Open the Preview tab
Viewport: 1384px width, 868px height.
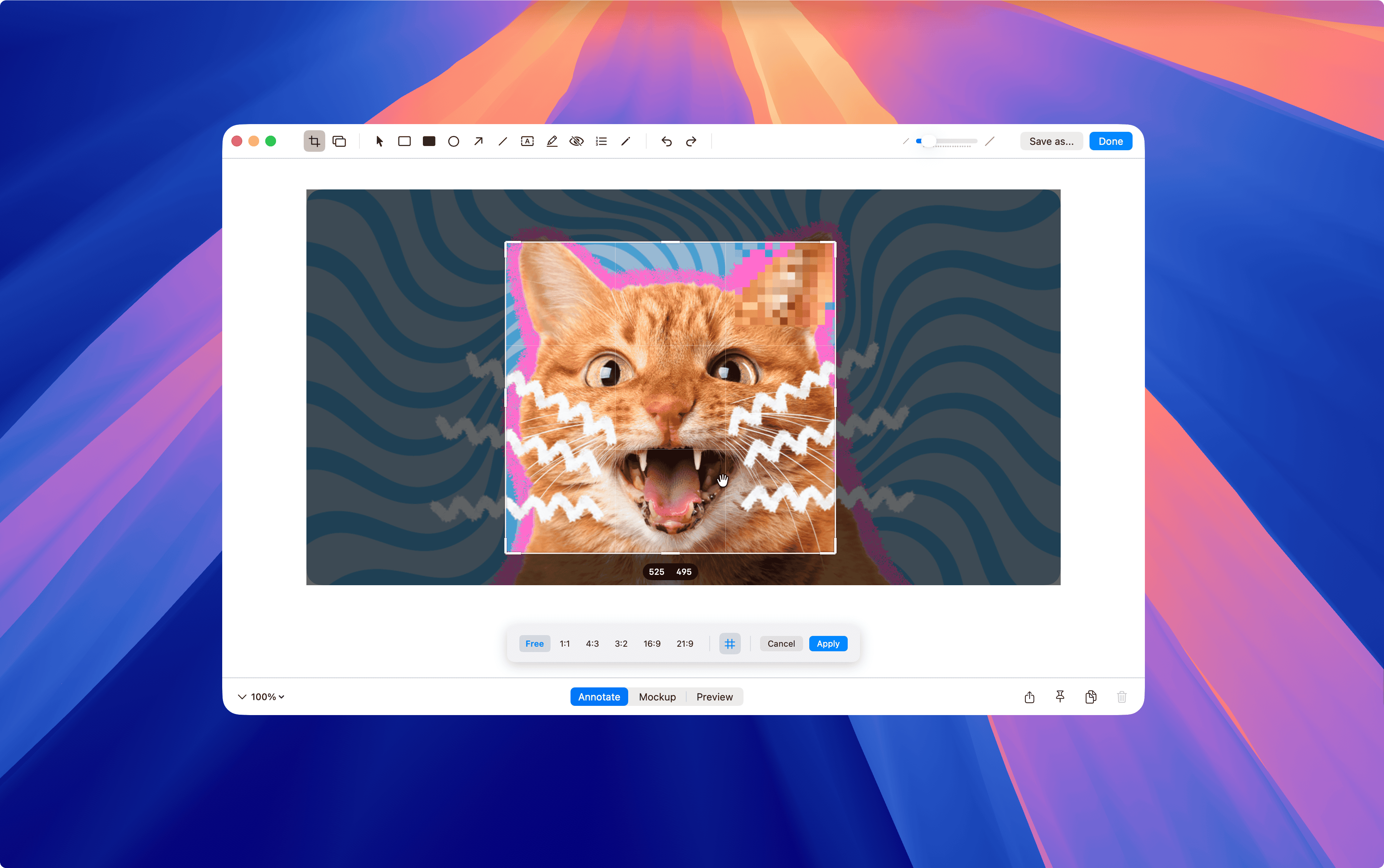coord(714,696)
